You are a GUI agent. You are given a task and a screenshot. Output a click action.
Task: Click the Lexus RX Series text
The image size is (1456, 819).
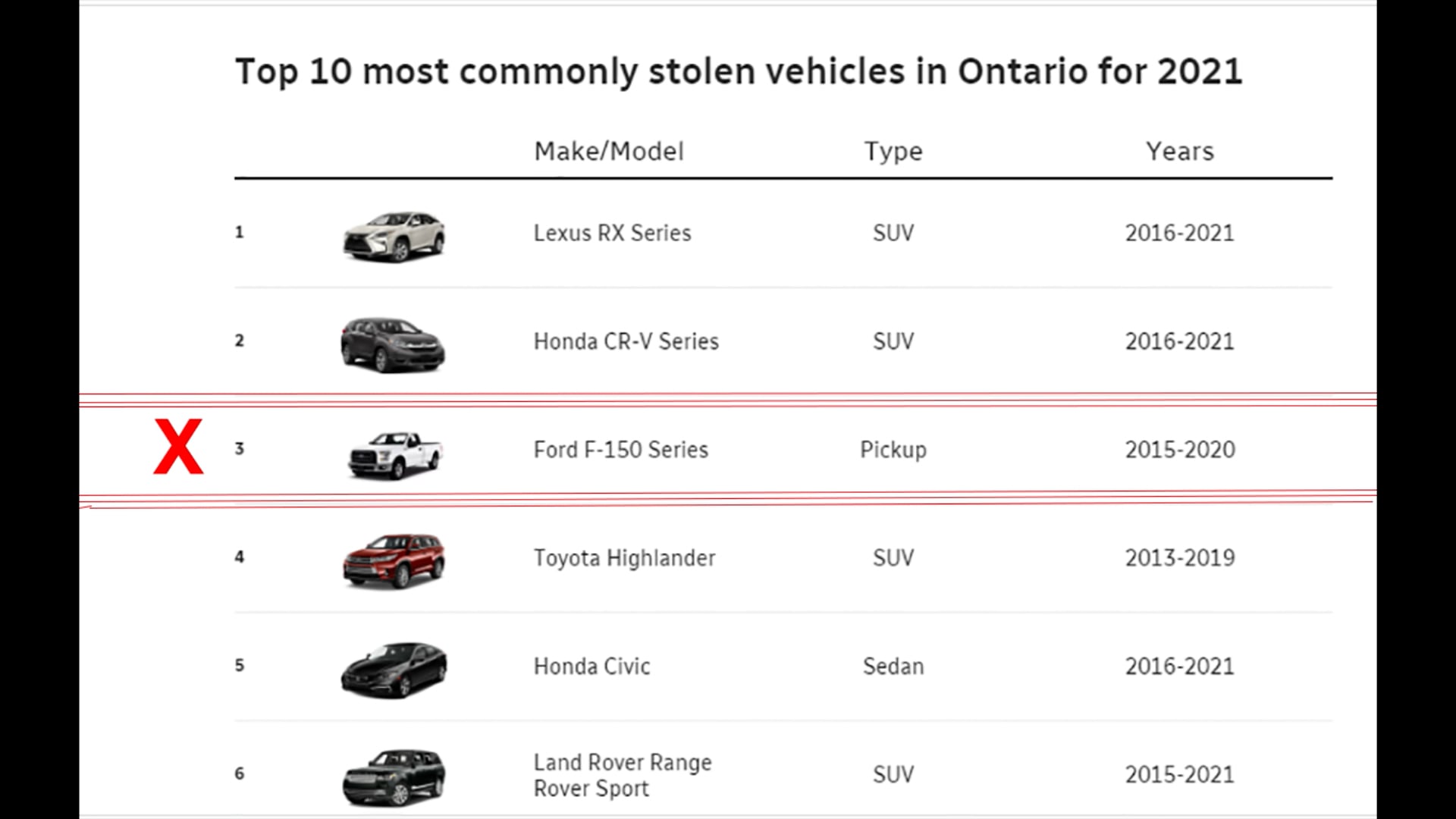(x=612, y=233)
